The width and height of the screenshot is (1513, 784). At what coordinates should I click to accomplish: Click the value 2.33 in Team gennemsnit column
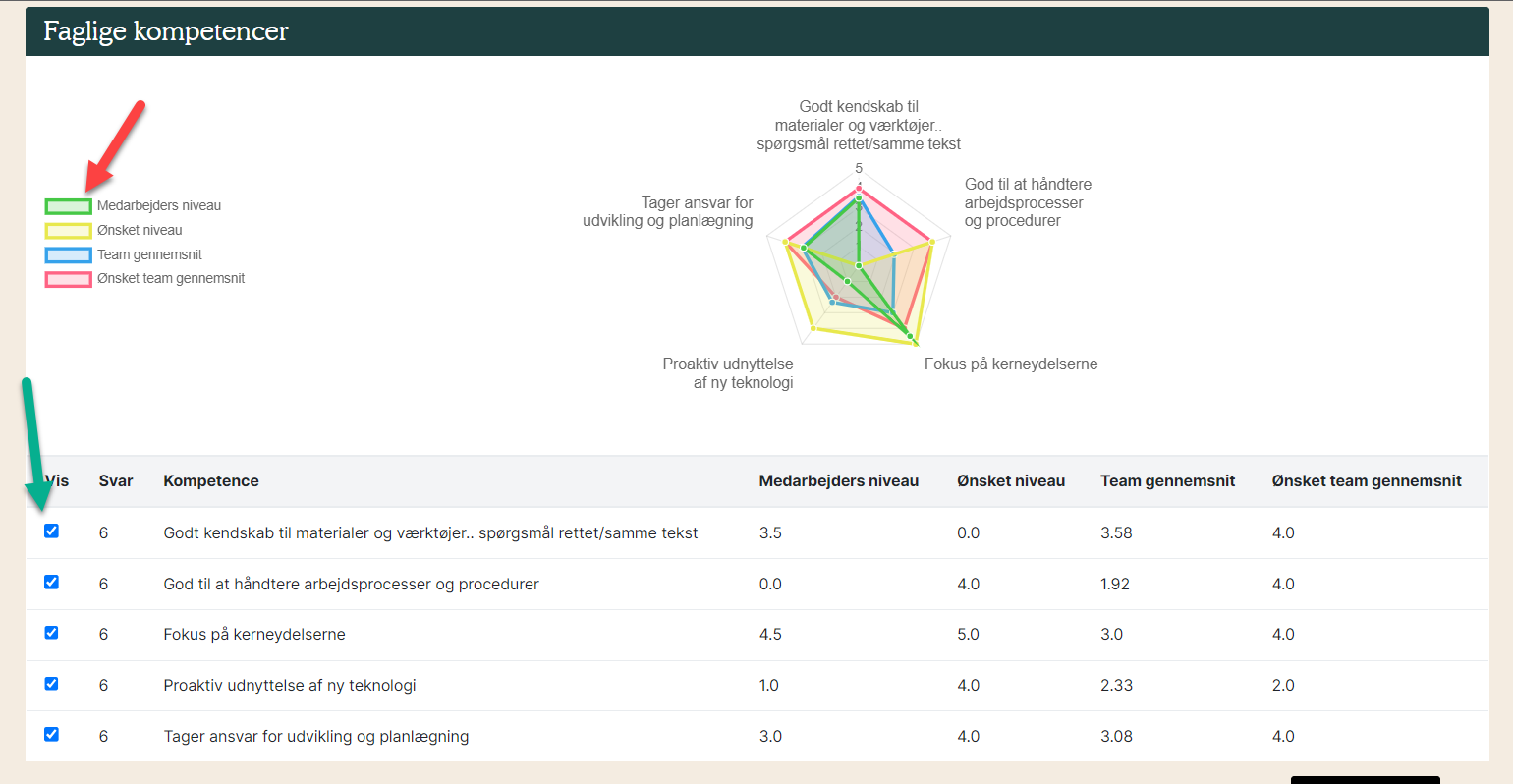coord(1116,686)
